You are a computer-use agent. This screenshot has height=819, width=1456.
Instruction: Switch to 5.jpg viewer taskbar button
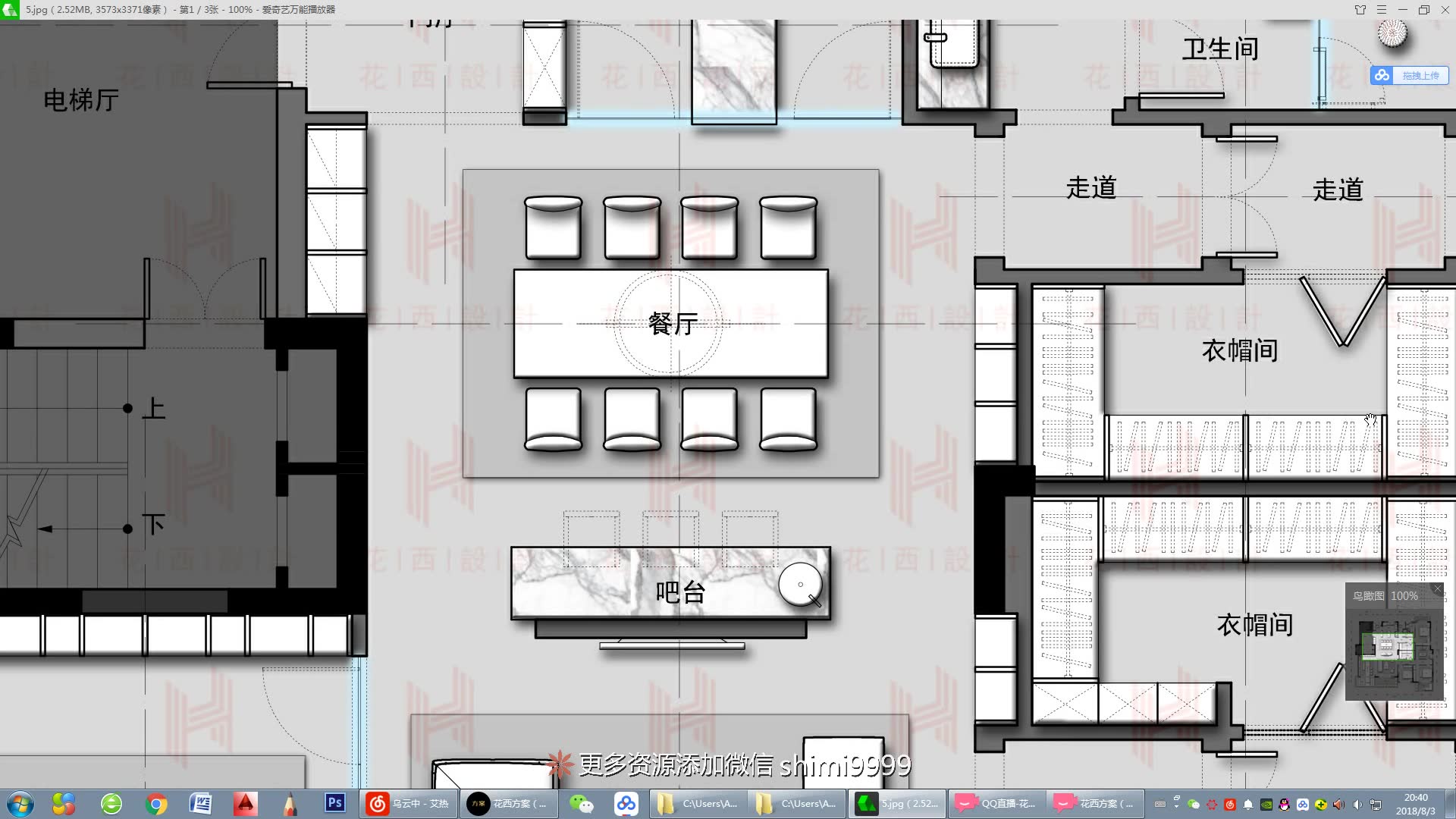[x=898, y=804]
